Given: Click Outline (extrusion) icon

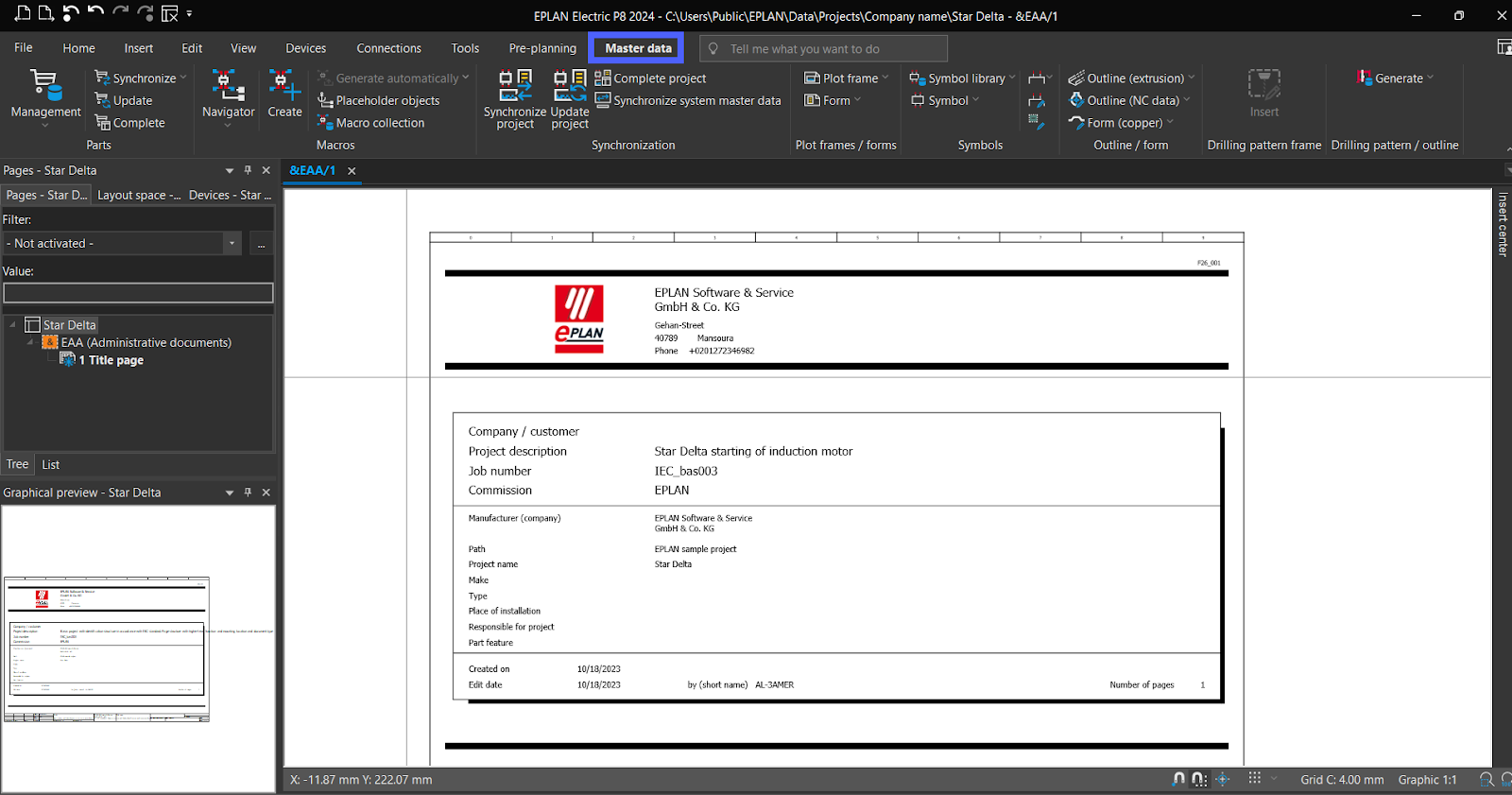Looking at the screenshot, I should [1076, 78].
